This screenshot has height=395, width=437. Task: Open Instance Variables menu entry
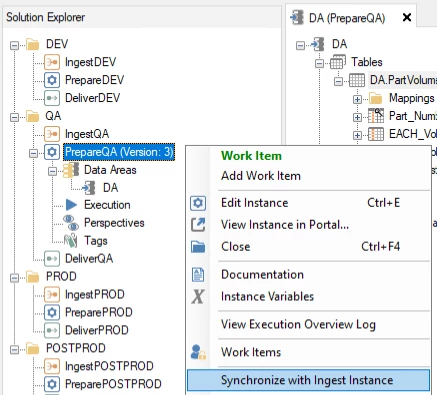click(308, 296)
